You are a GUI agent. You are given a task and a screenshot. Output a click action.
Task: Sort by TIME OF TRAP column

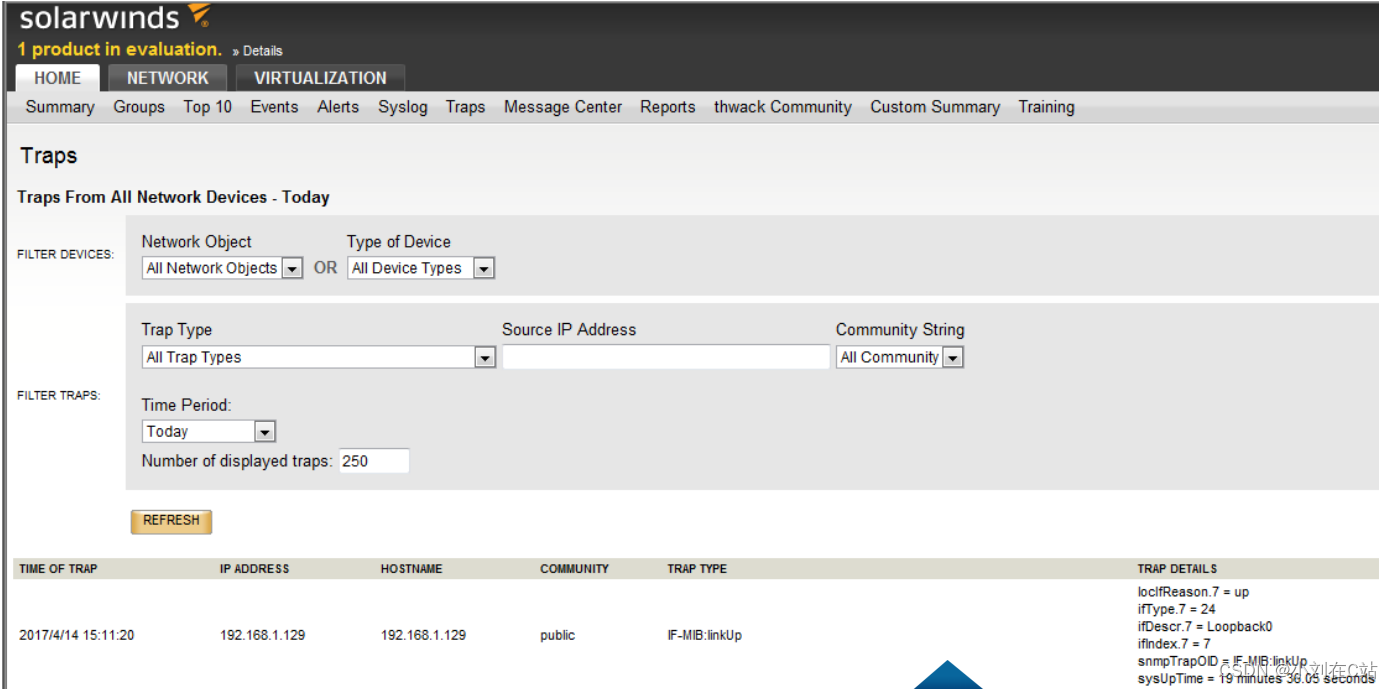(58, 569)
